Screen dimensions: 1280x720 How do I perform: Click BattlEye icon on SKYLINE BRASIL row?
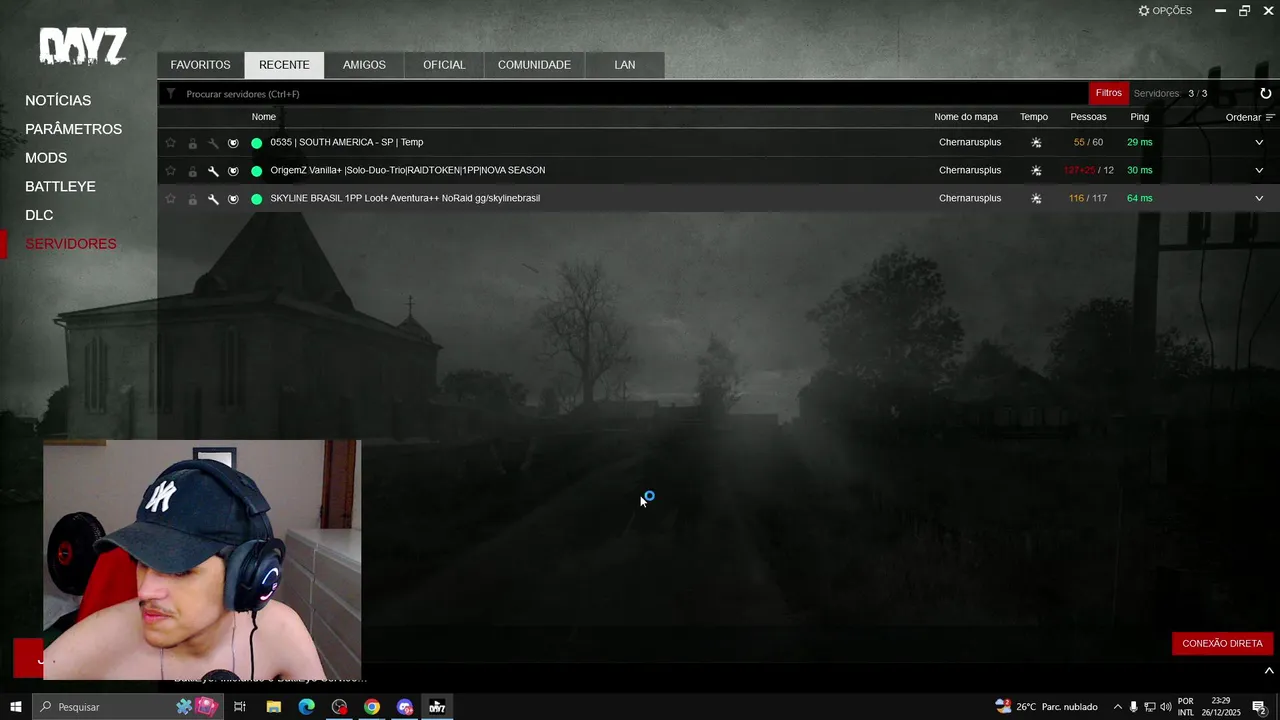tap(233, 199)
